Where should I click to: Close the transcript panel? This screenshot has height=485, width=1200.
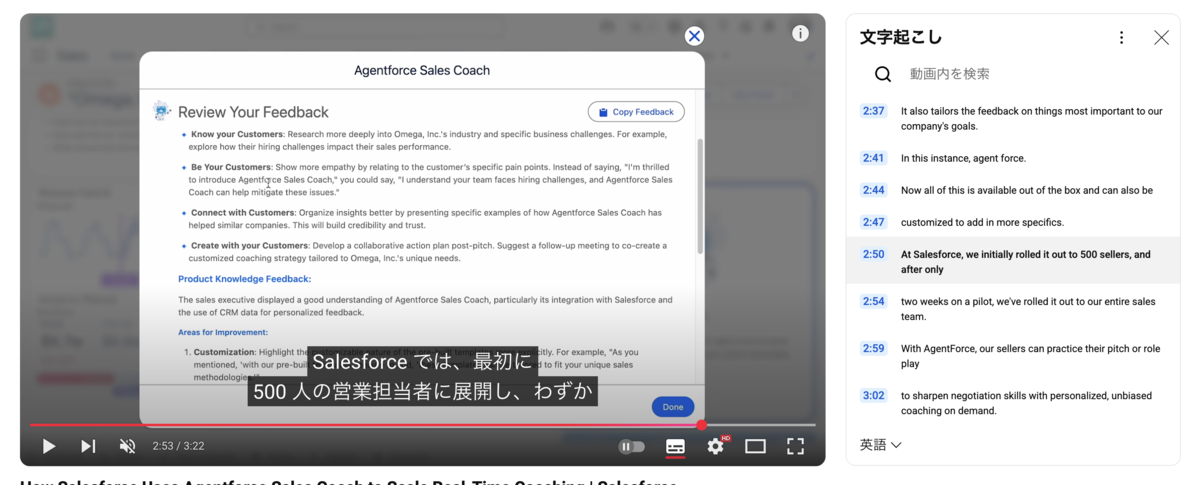coord(1161,37)
